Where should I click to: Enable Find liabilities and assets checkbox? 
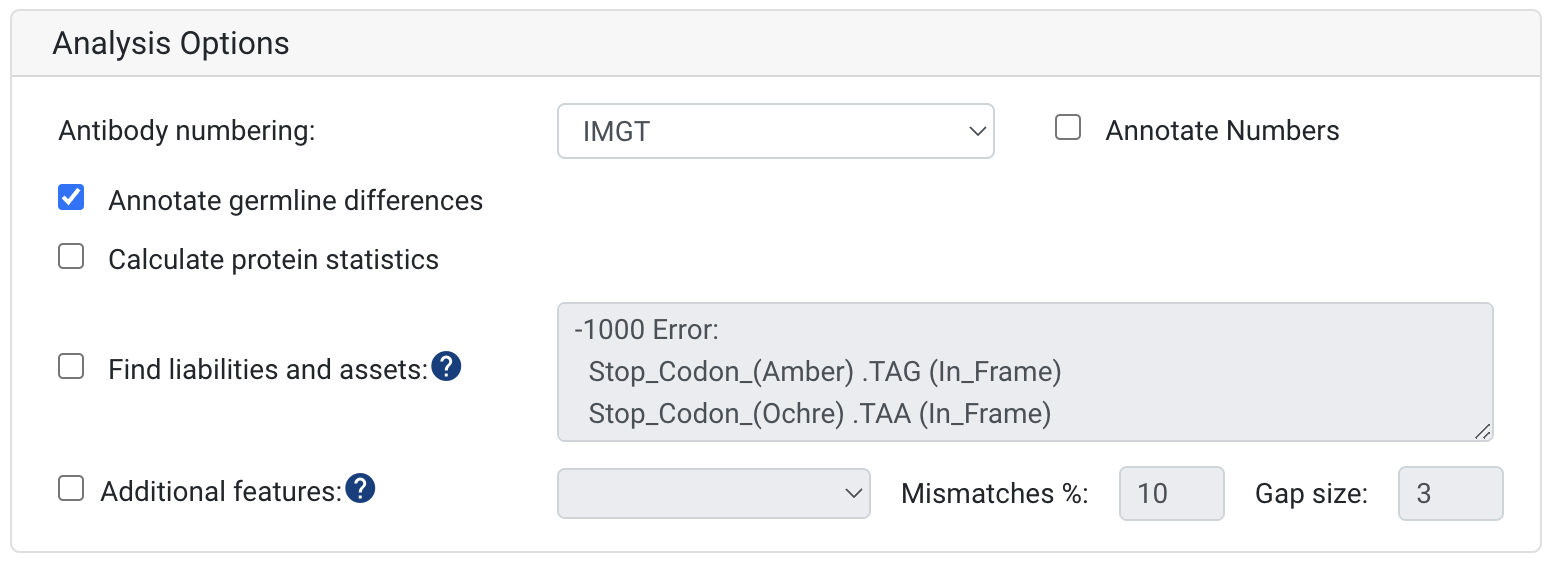tap(70, 367)
